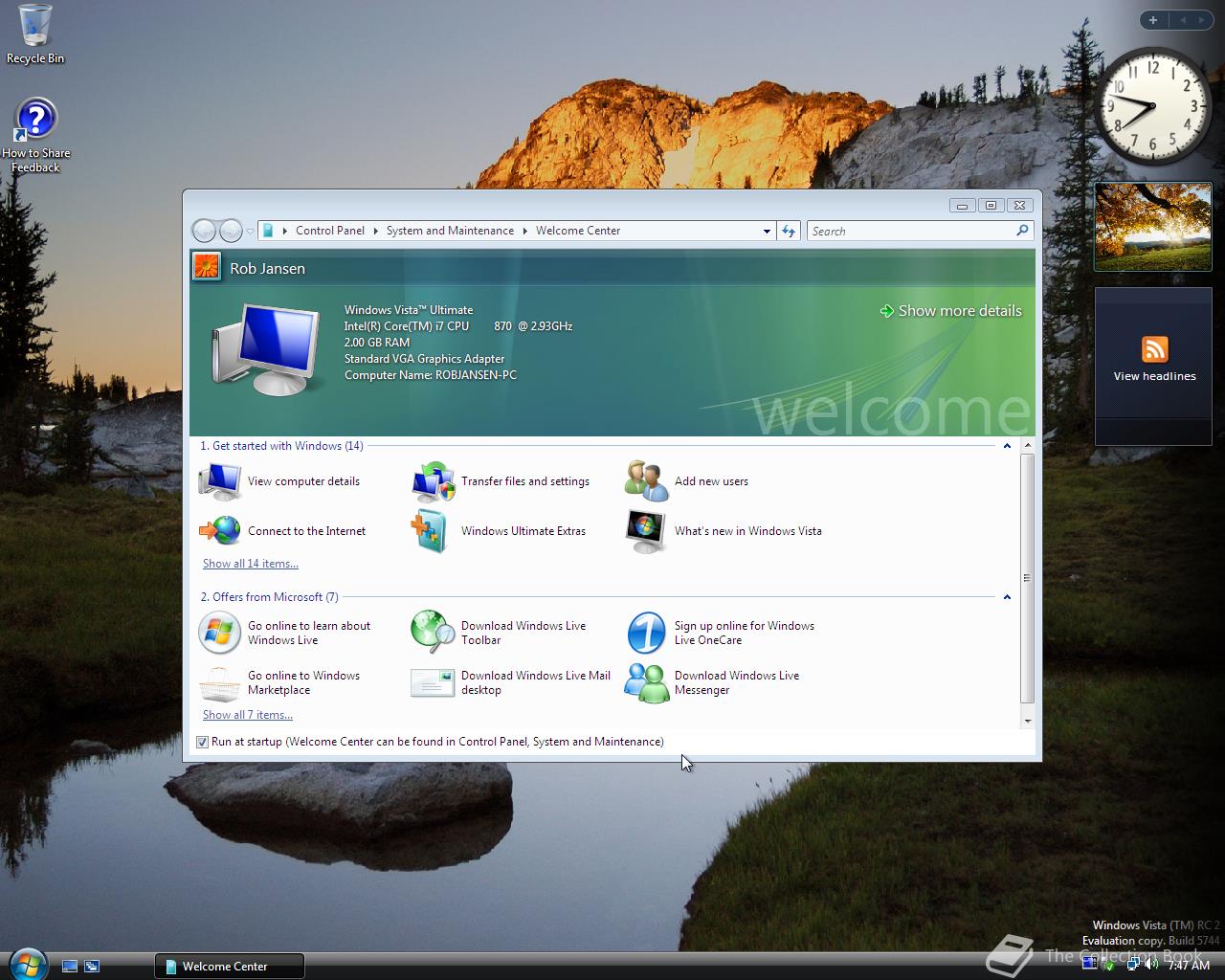
Task: Click the sidebar previous gadgets page arrow
Action: 1182,20
